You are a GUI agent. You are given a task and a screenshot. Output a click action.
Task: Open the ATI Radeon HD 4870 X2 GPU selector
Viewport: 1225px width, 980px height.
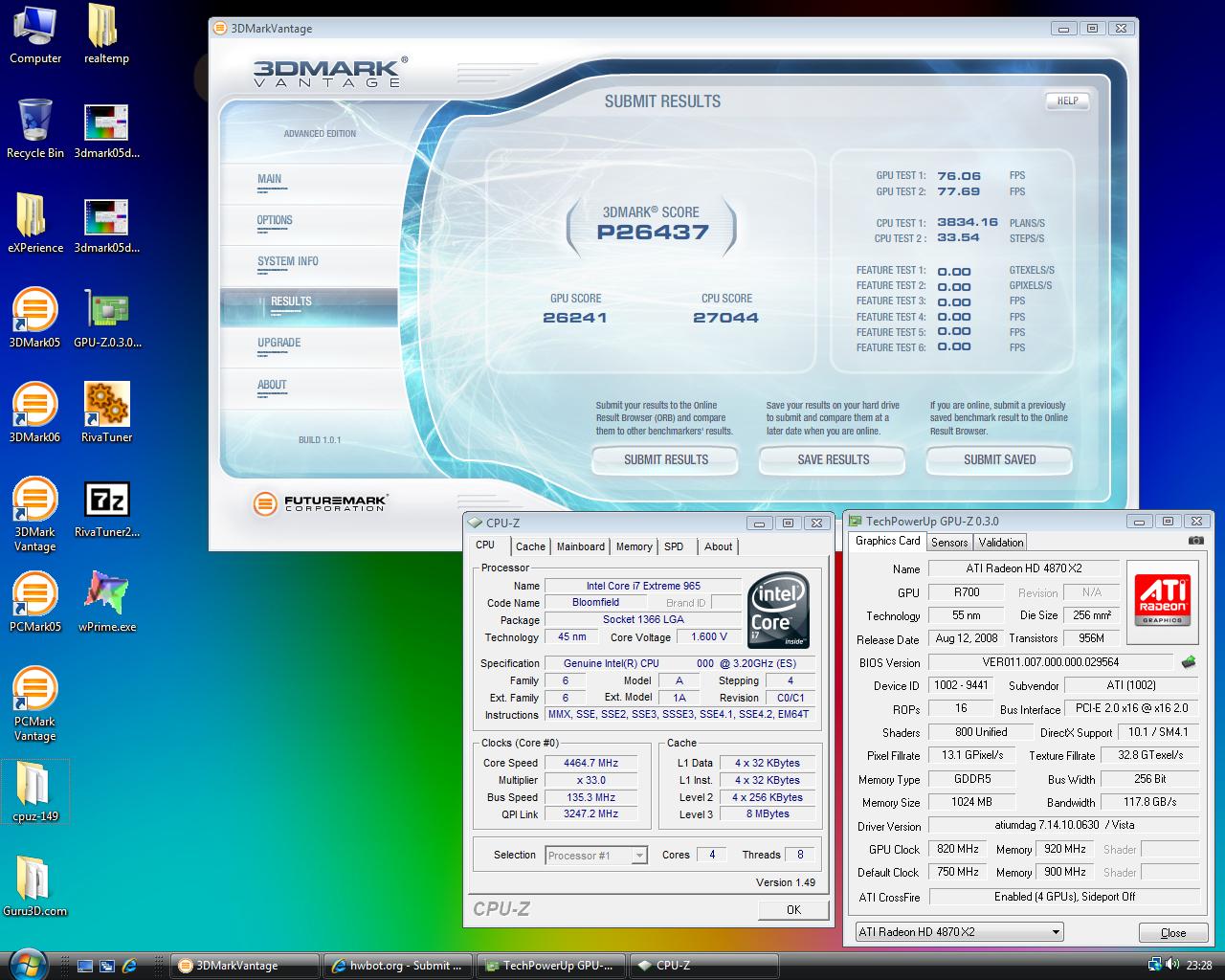(x=959, y=932)
